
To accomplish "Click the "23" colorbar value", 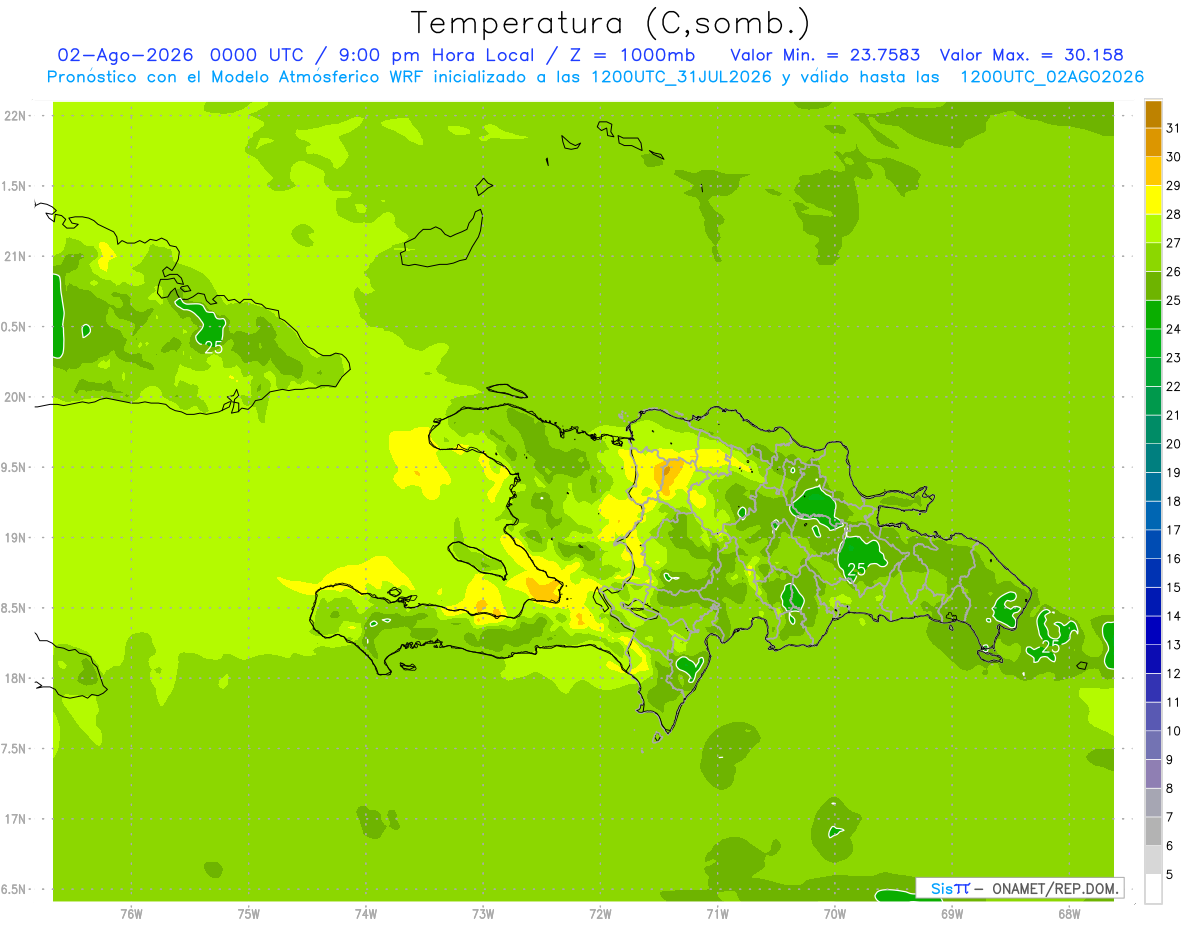I will pyautogui.click(x=1174, y=357).
